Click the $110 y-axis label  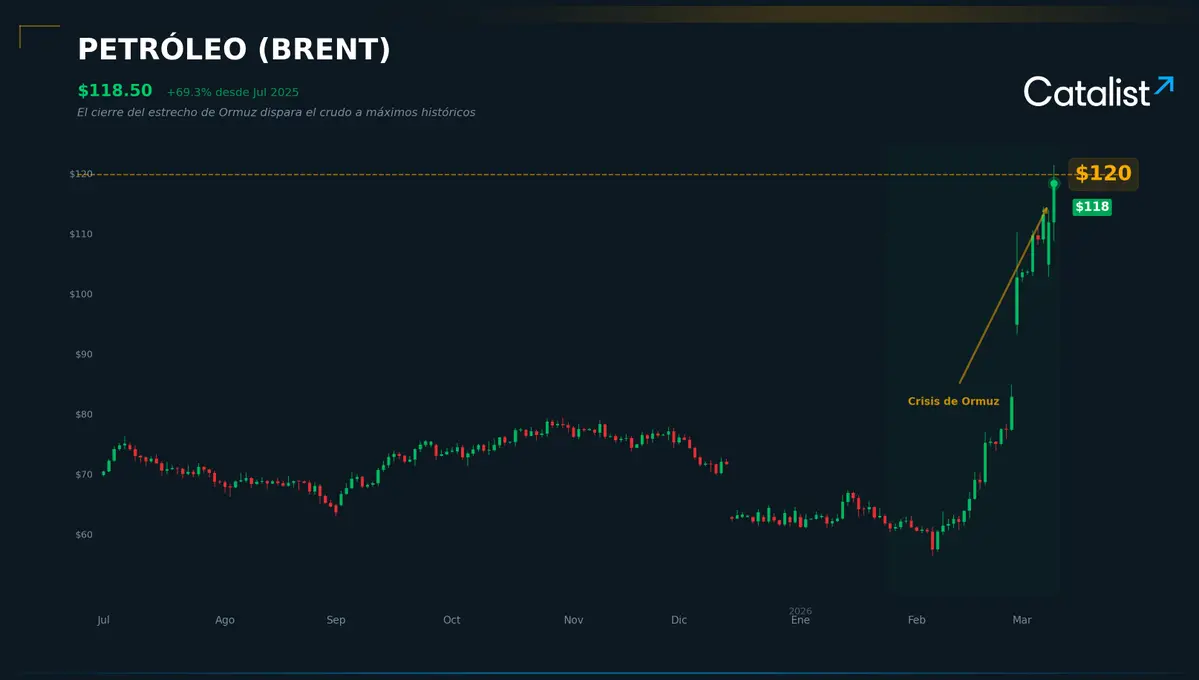pyautogui.click(x=81, y=234)
